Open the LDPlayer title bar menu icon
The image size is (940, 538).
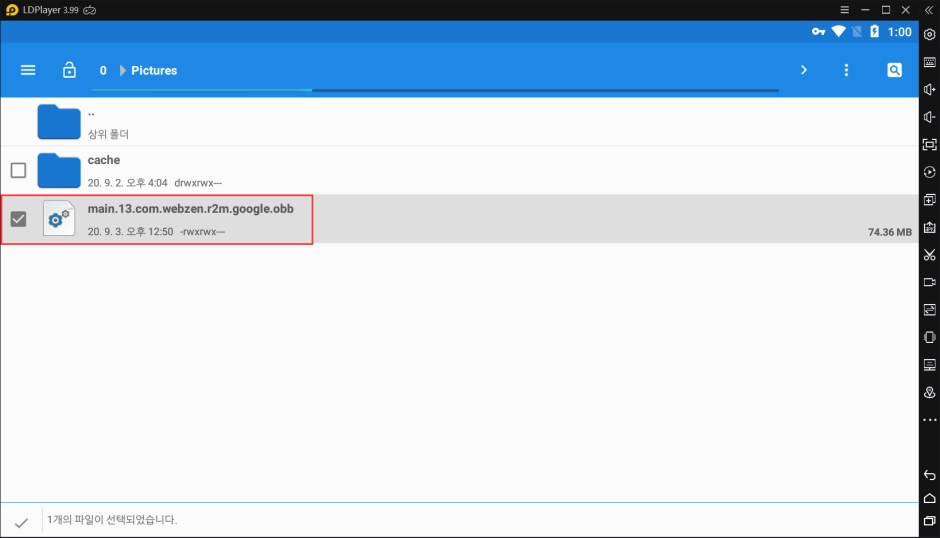pos(845,9)
